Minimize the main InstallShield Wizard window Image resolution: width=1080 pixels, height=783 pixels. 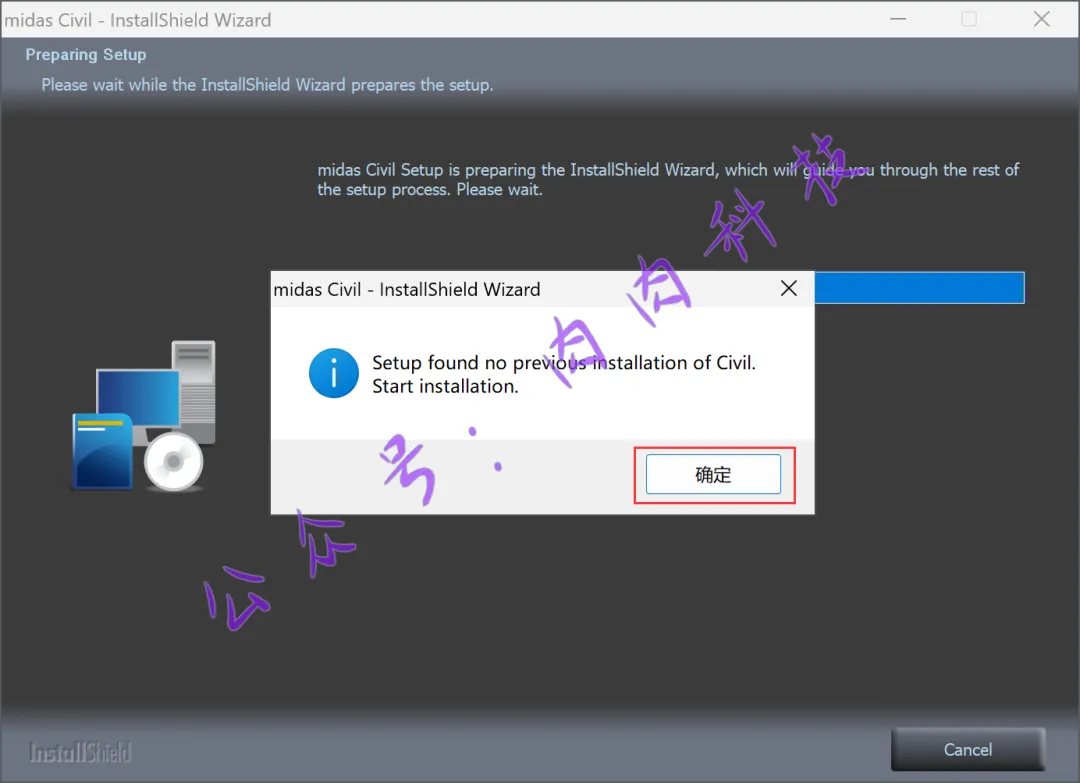[x=898, y=19]
